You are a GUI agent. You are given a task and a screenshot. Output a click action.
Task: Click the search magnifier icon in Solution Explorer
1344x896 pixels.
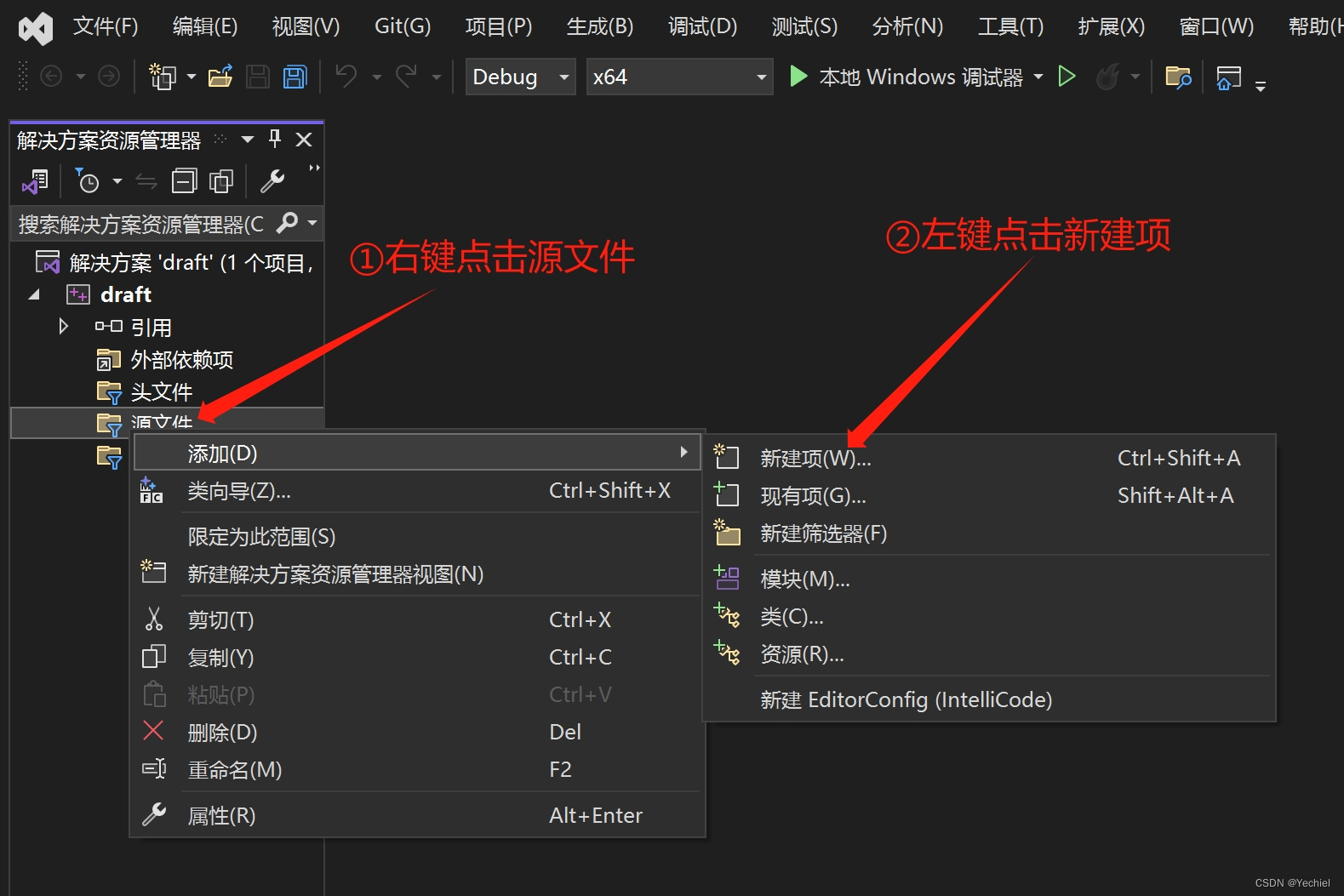point(288,223)
